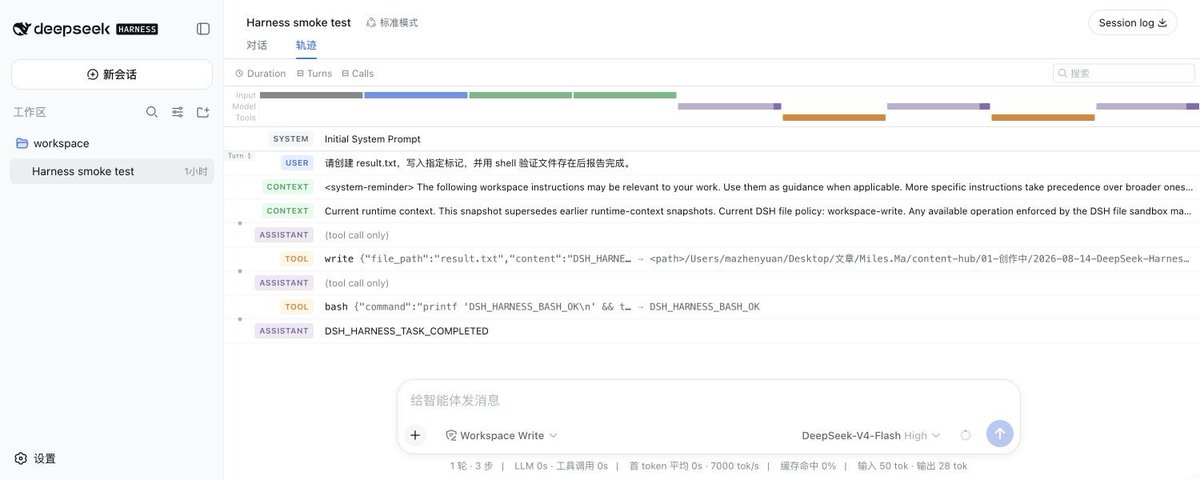The image size is (1200, 480).
Task: Switch to the 轨迹 tab
Action: (x=306, y=45)
